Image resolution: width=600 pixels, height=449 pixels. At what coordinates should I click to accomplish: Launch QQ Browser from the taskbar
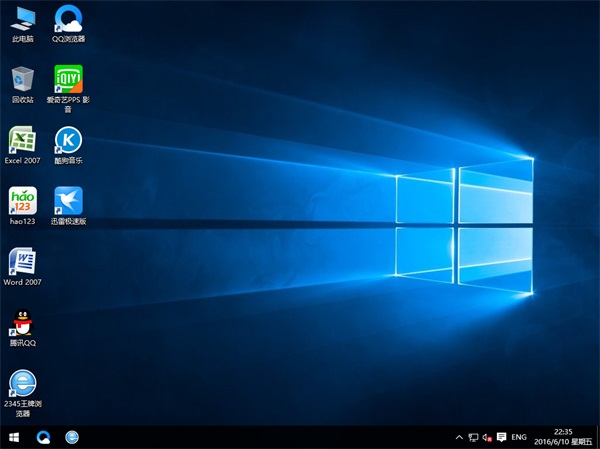(x=44, y=437)
